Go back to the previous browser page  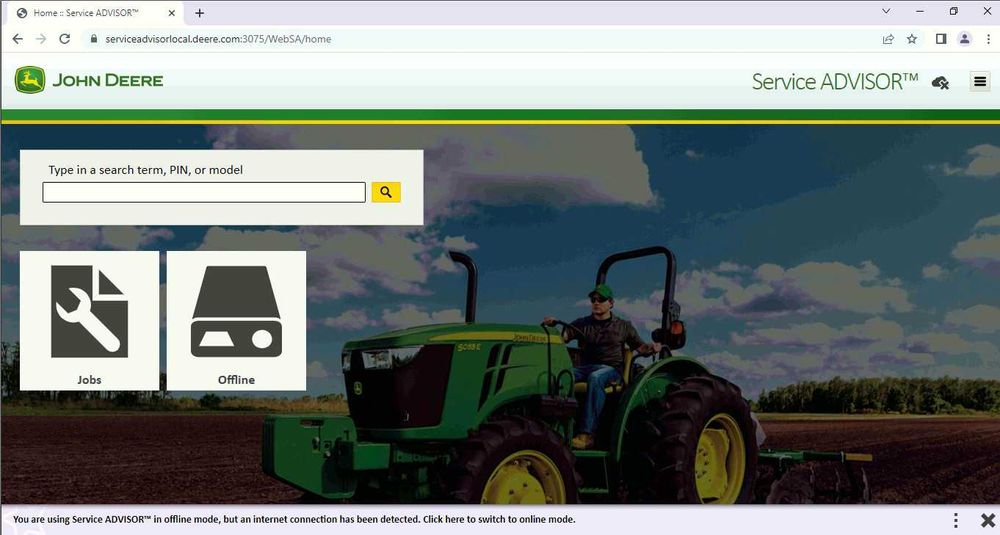pyautogui.click(x=17, y=39)
